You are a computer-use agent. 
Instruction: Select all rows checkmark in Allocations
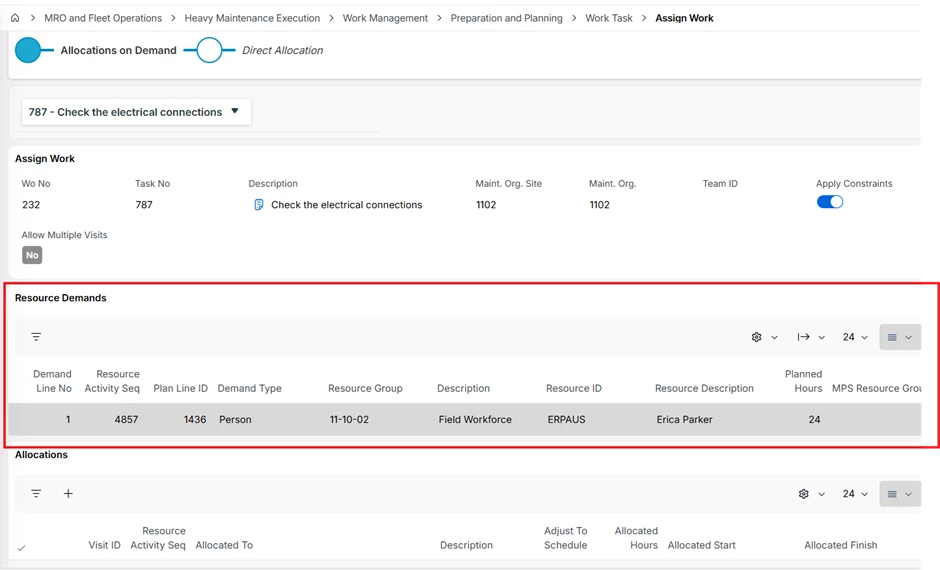22,547
